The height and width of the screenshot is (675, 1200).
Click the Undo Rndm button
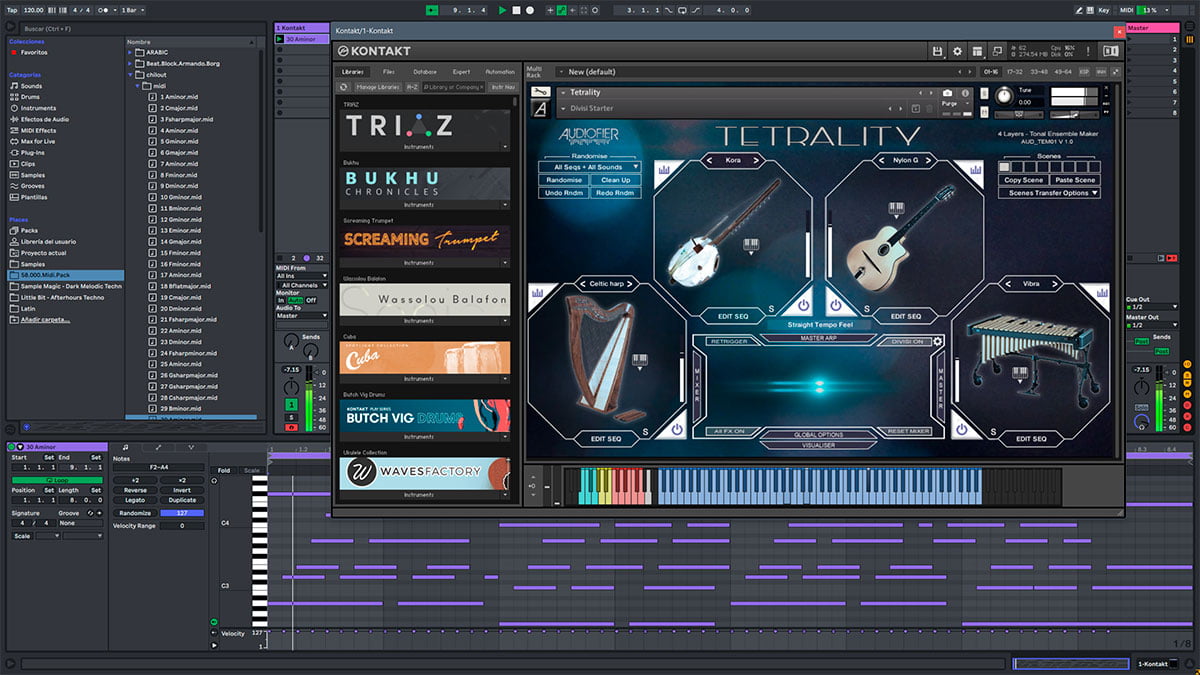563,192
